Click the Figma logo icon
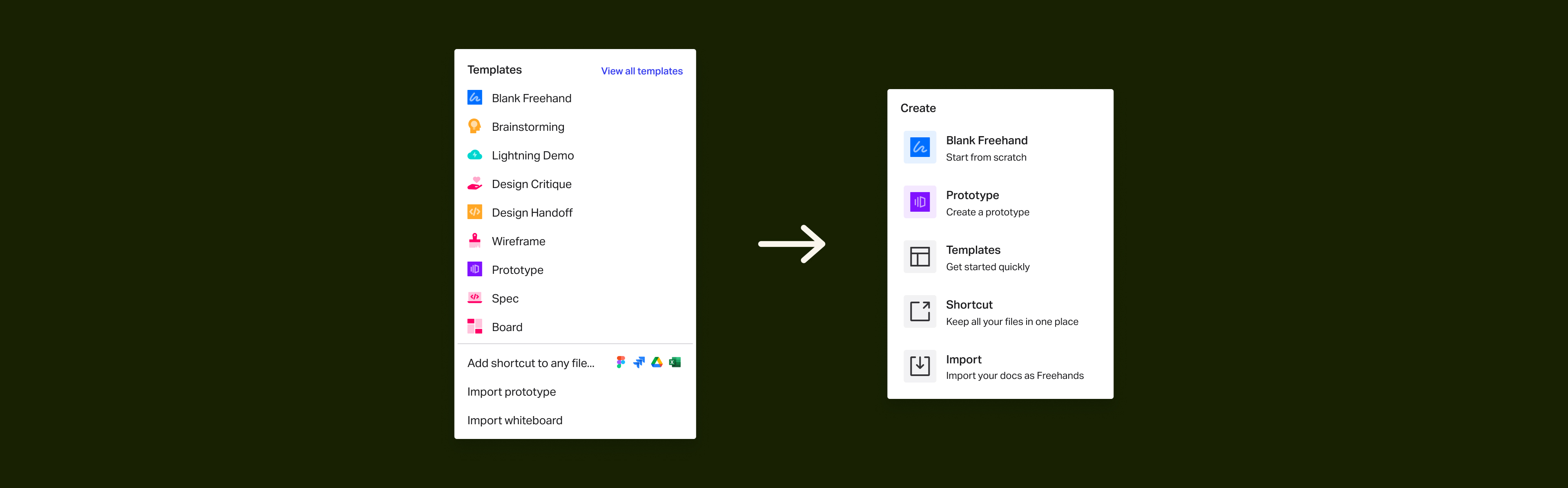 pyautogui.click(x=620, y=363)
